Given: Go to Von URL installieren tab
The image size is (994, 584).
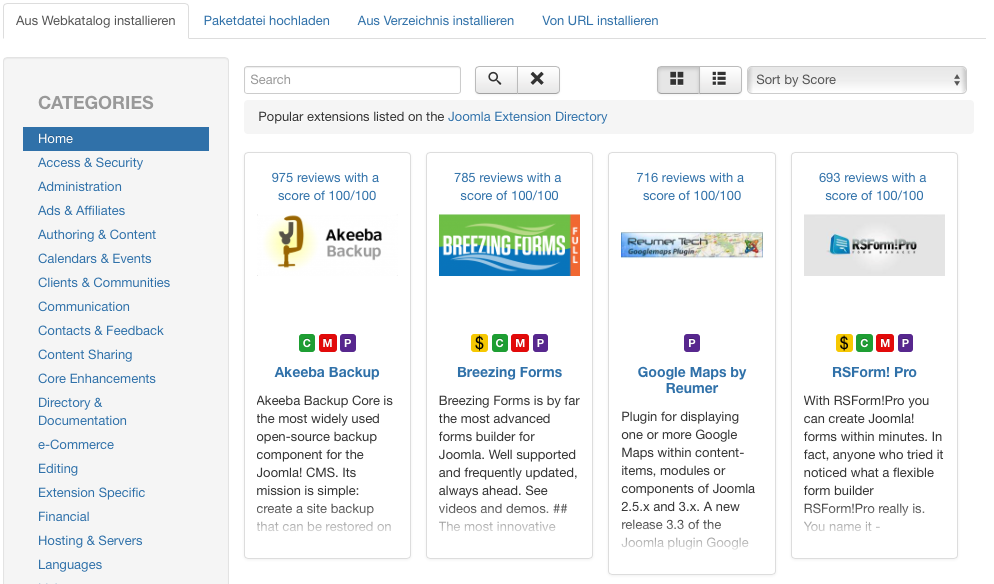Looking at the screenshot, I should click(x=600, y=21).
